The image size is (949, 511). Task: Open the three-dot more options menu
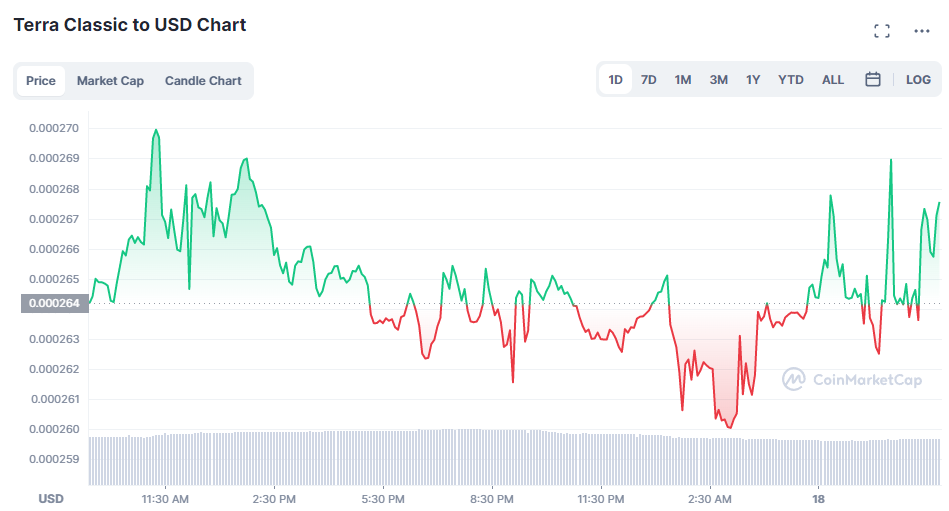tap(922, 31)
